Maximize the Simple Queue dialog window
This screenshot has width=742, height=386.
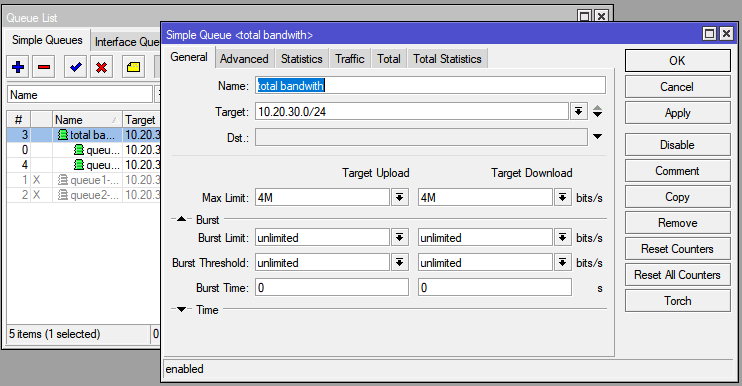click(709, 34)
